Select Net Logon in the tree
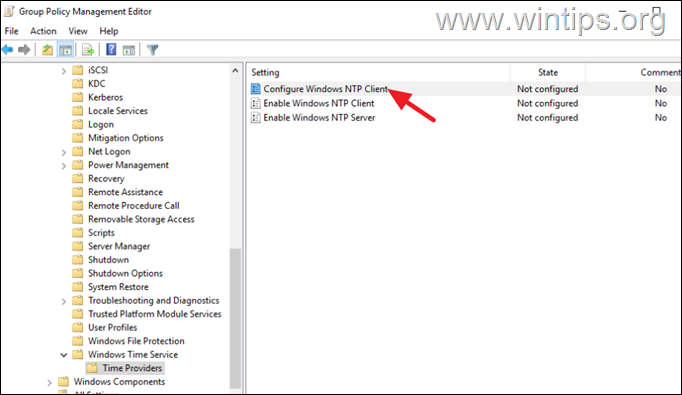This screenshot has width=682, height=395. pos(109,151)
